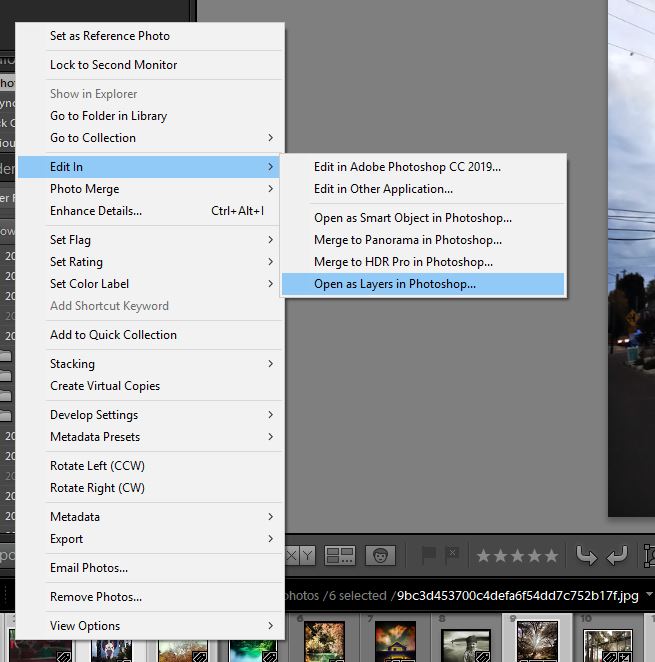Click the Compare view XY icon
The width and height of the screenshot is (655, 662).
click(x=300, y=554)
